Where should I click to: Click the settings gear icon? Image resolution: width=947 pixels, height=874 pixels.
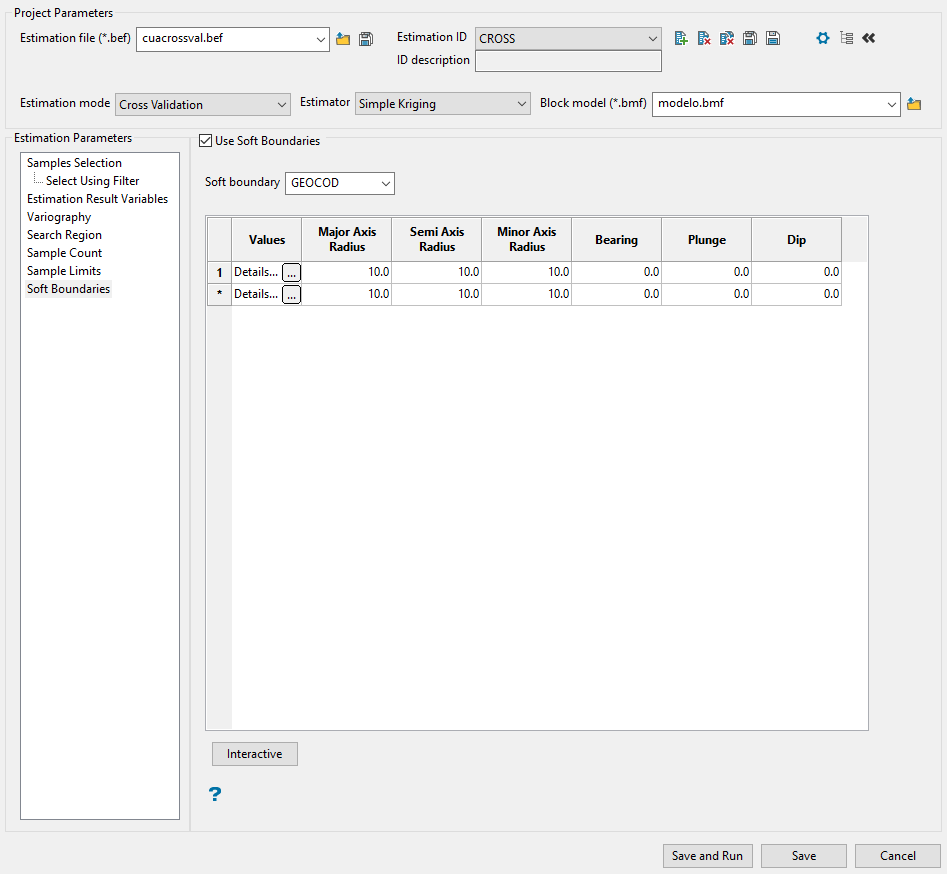[x=823, y=38]
